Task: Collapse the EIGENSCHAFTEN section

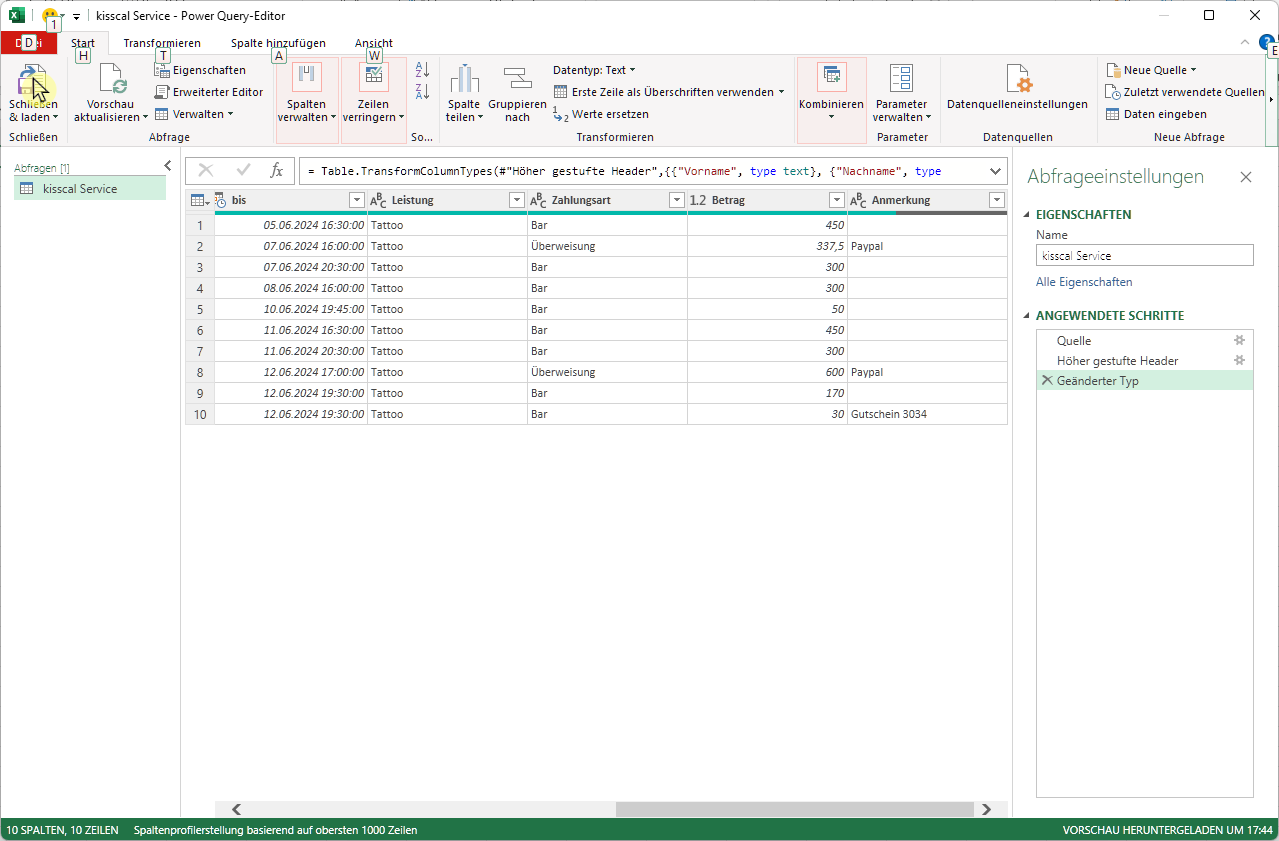Action: coord(1027,215)
